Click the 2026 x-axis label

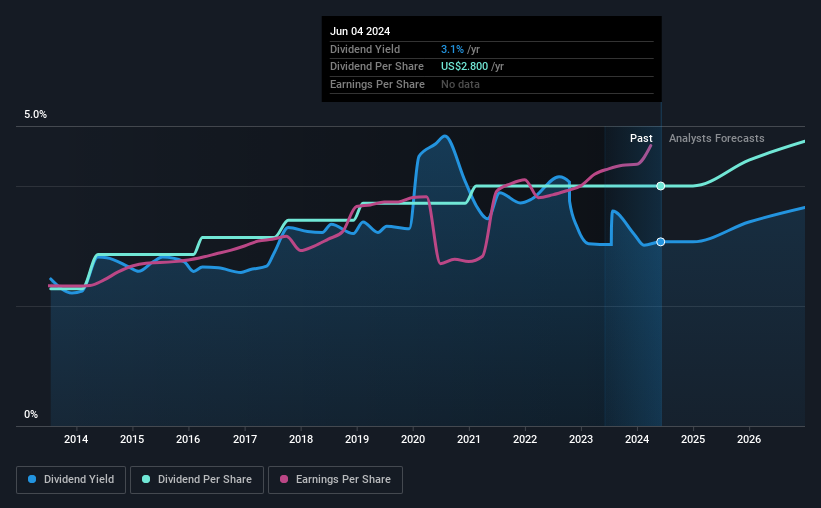(749, 439)
